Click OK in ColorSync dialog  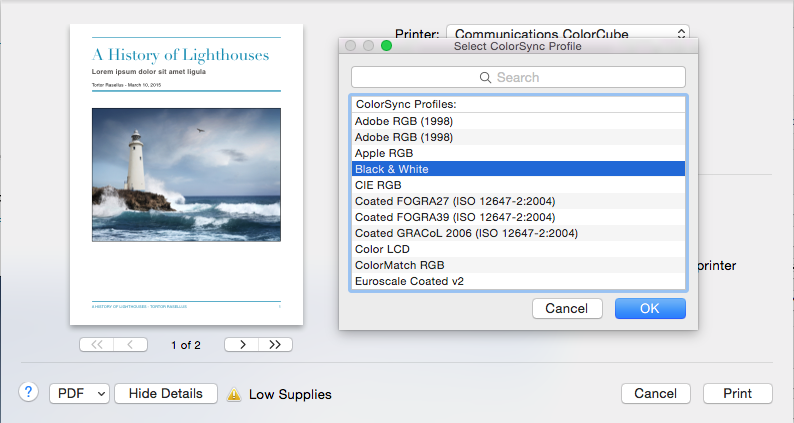point(650,308)
